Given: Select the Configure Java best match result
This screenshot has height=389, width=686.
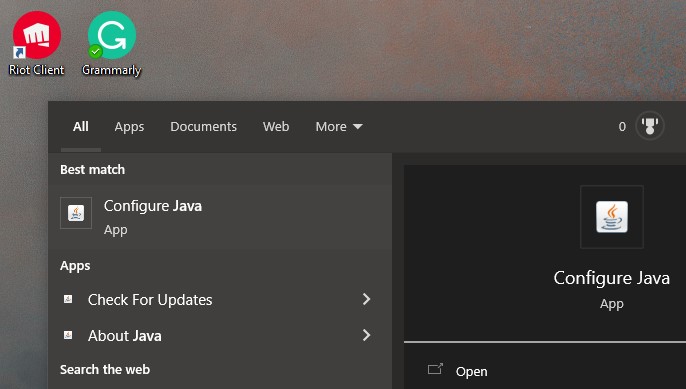Looking at the screenshot, I should pos(220,217).
